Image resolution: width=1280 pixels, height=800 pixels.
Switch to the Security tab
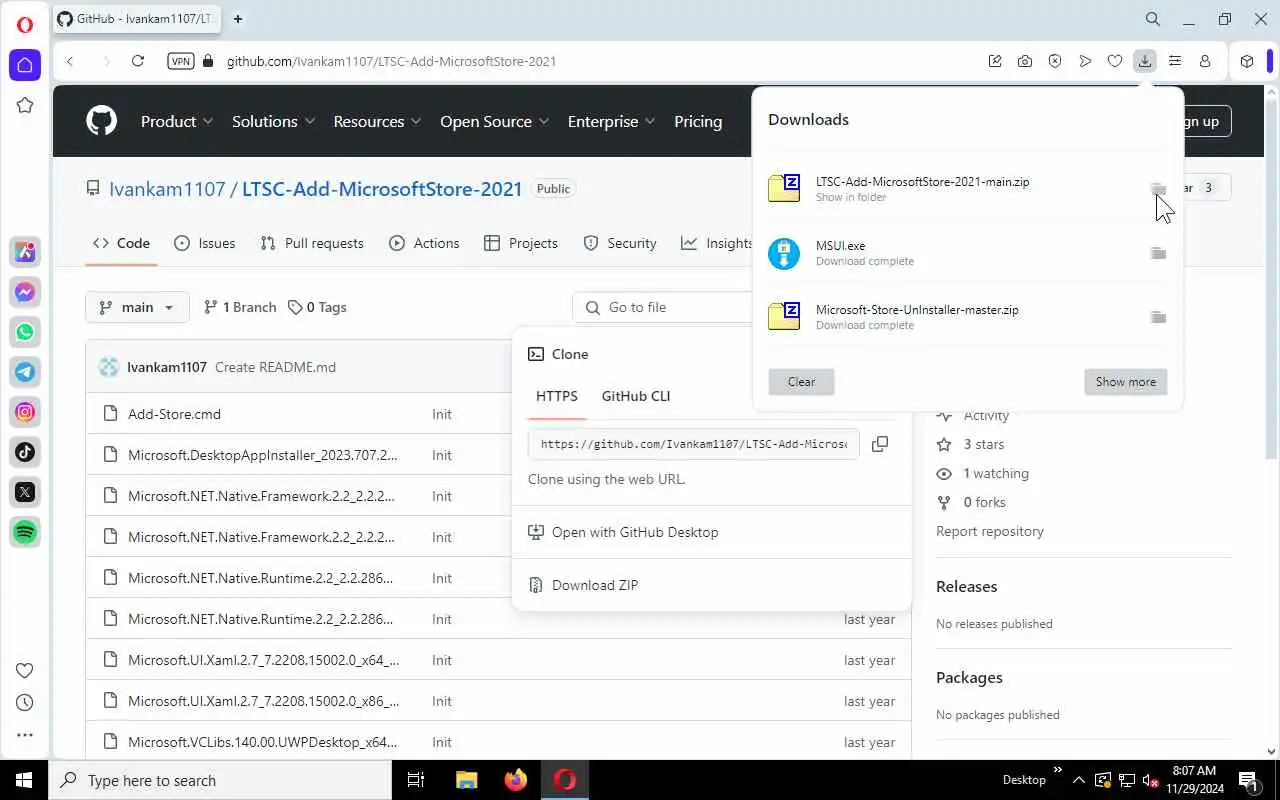[x=620, y=243]
